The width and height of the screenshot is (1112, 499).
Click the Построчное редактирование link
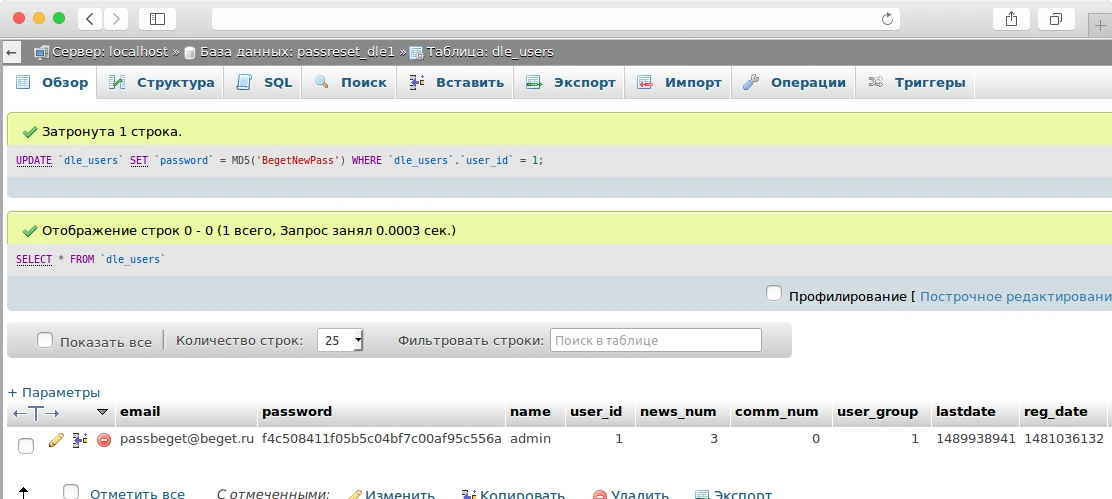tap(1015, 296)
